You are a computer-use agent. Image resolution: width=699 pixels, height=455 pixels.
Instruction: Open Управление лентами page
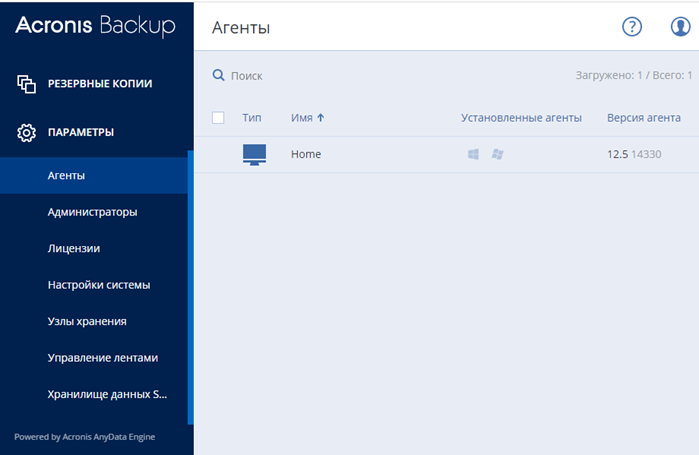click(x=103, y=357)
